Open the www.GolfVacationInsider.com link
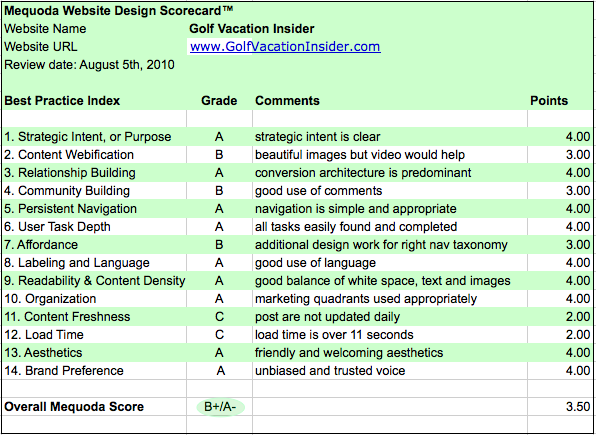This screenshot has height=435, width=596. coord(285,47)
